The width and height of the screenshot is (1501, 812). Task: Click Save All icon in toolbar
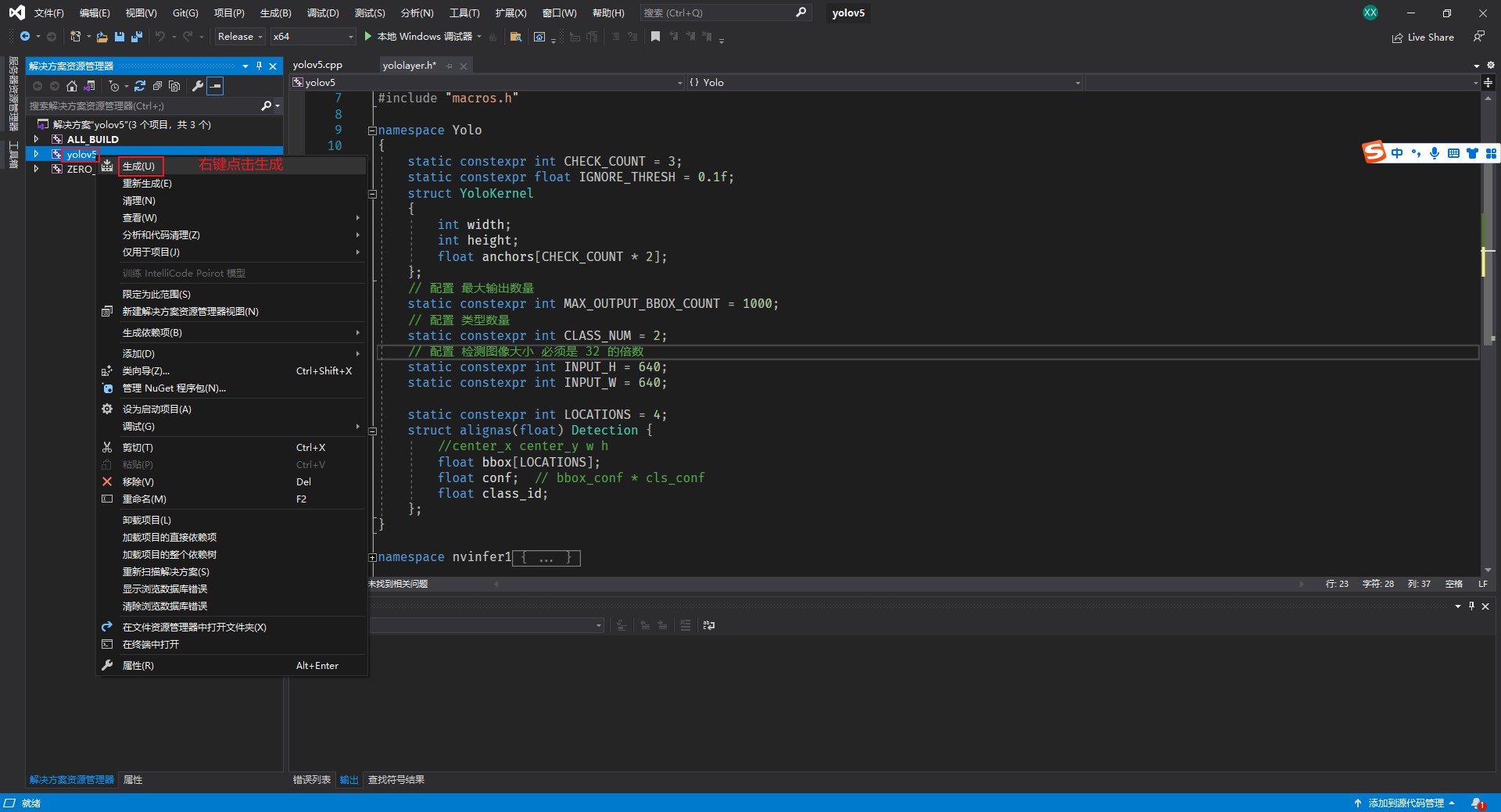point(137,37)
